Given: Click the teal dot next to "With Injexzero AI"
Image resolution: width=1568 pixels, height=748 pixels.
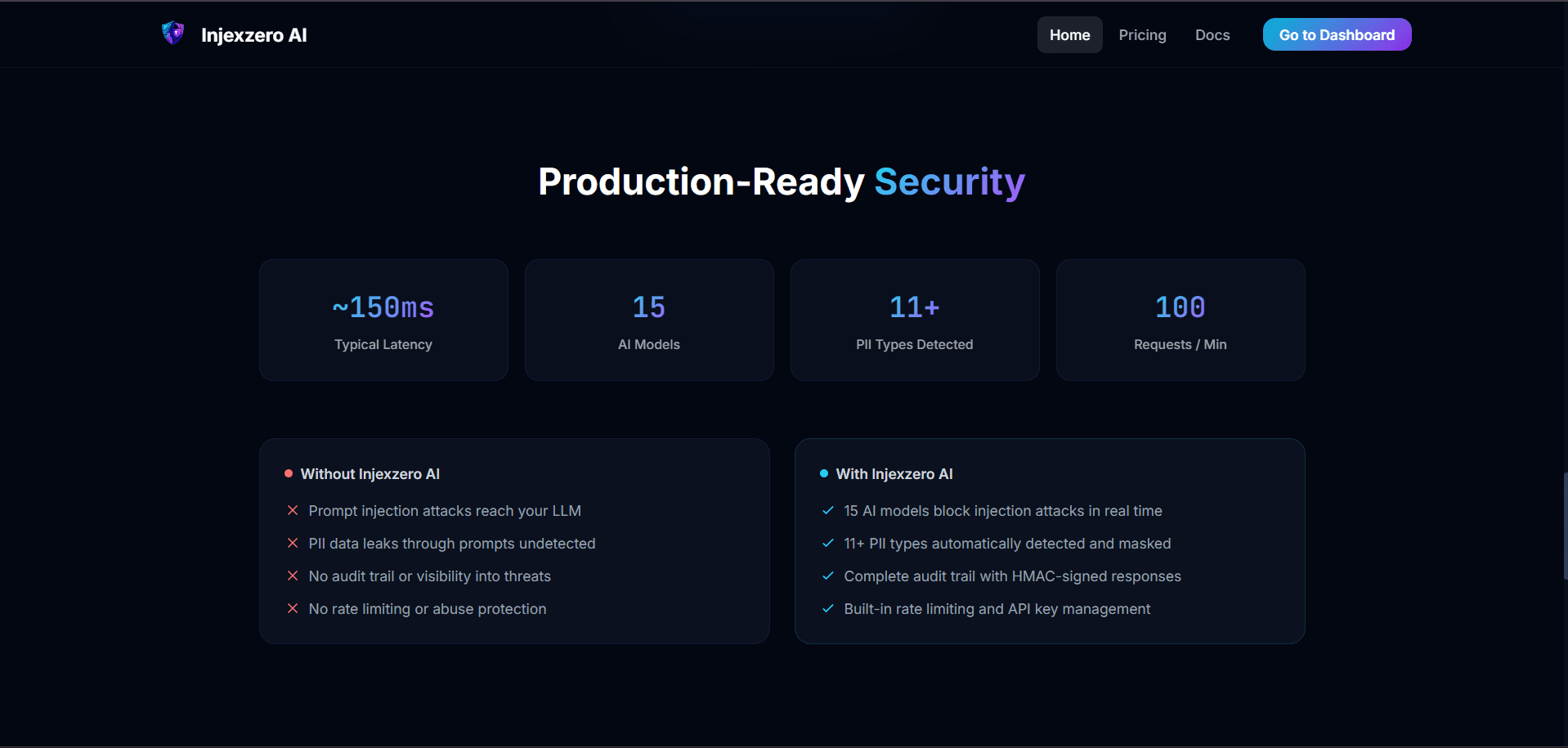Looking at the screenshot, I should click(823, 473).
